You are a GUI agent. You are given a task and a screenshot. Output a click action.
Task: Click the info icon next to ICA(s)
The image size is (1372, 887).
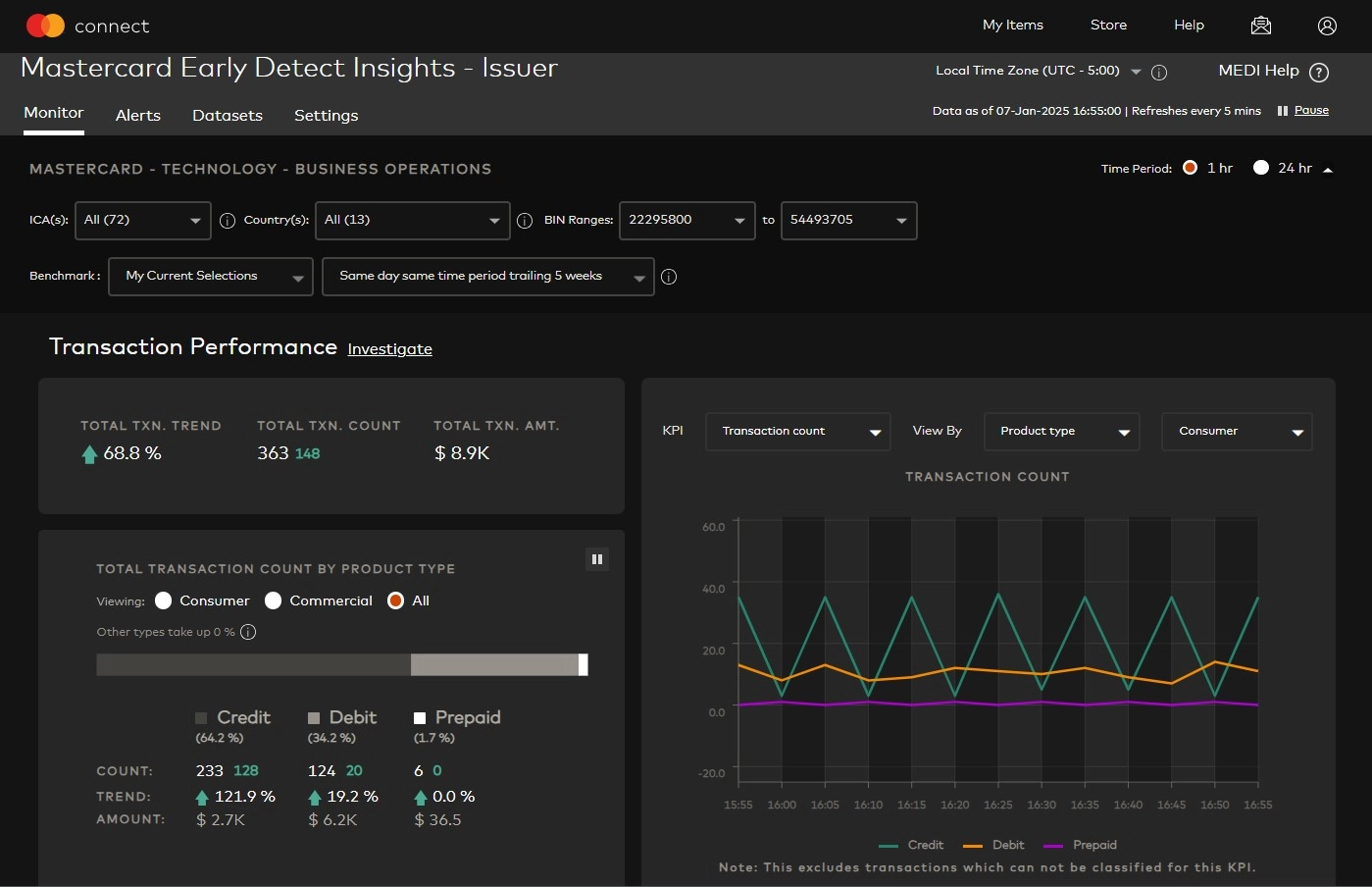click(229, 220)
